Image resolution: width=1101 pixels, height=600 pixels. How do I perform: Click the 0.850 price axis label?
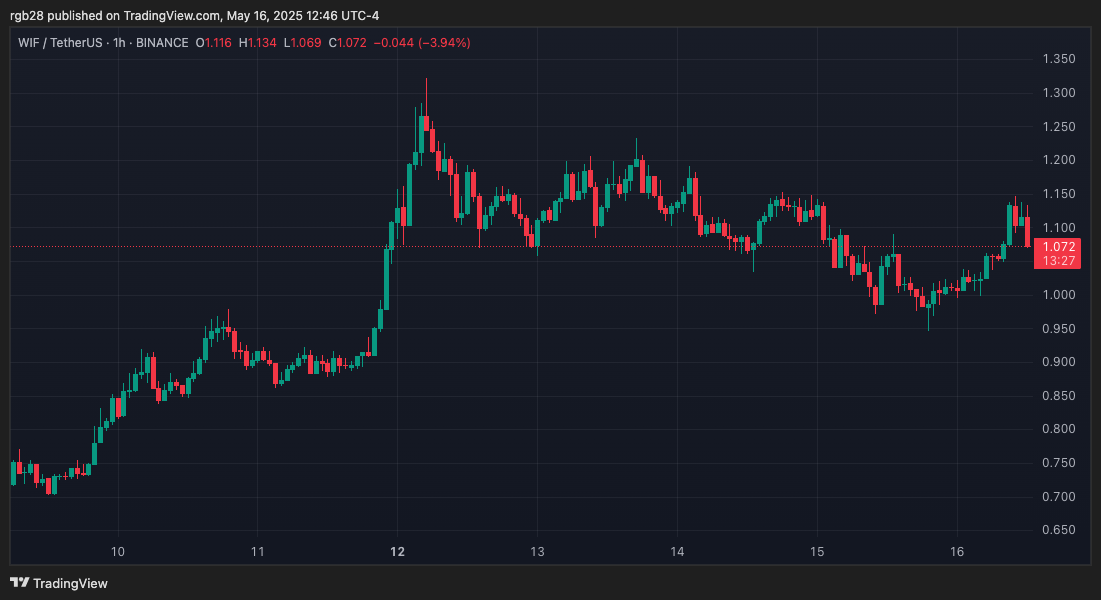(1059, 396)
